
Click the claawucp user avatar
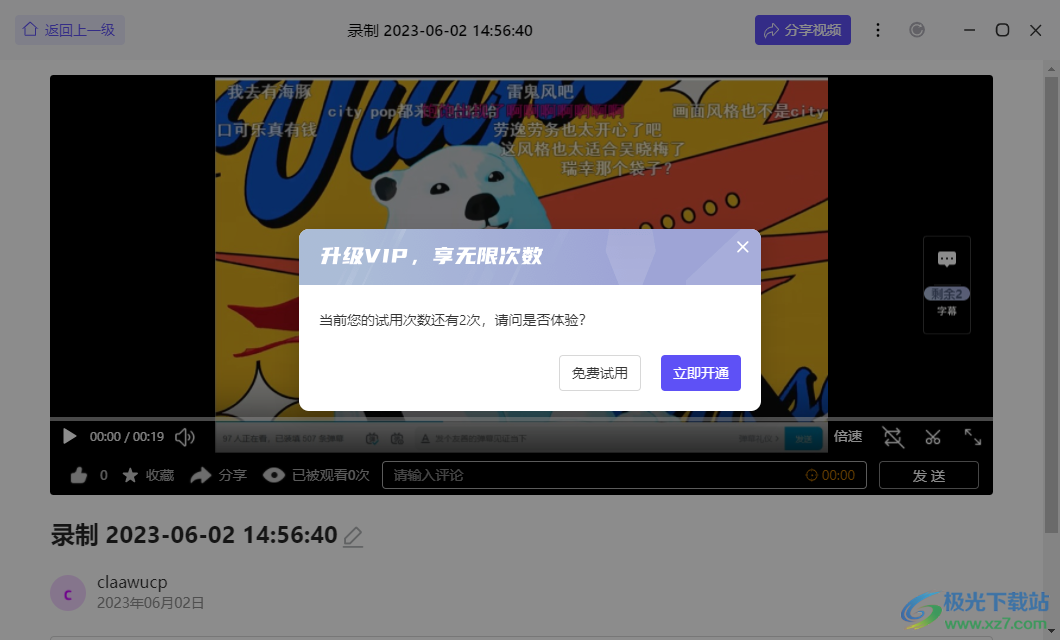(68, 593)
